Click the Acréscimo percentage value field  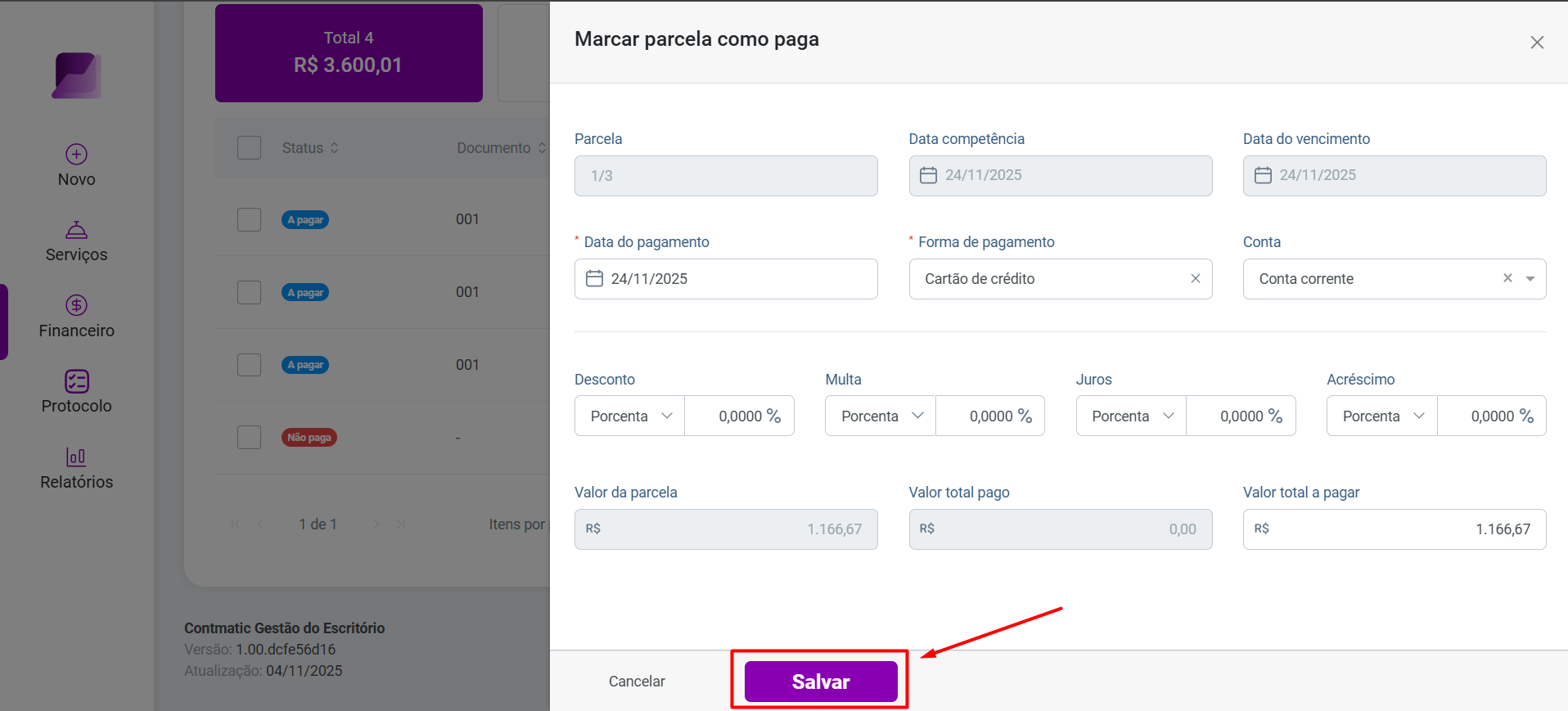point(1492,416)
